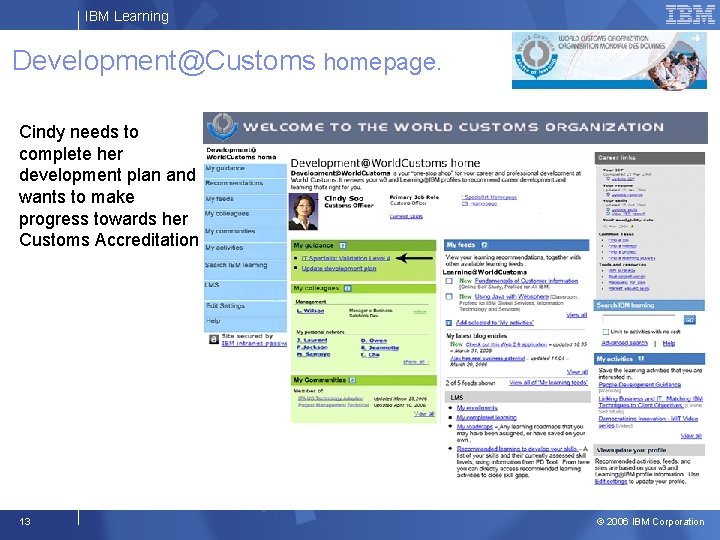Open Using Java with Websphere link

(512, 297)
